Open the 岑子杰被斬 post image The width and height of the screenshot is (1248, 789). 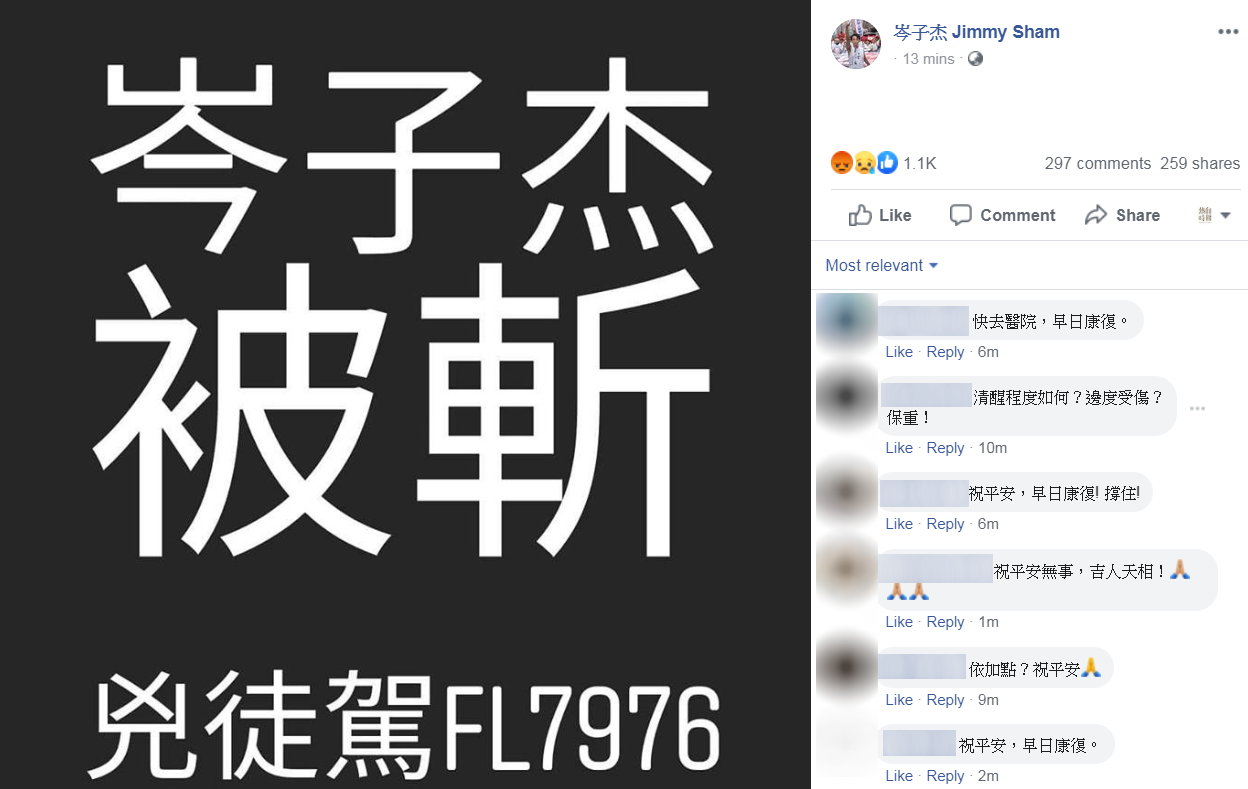[x=405, y=394]
